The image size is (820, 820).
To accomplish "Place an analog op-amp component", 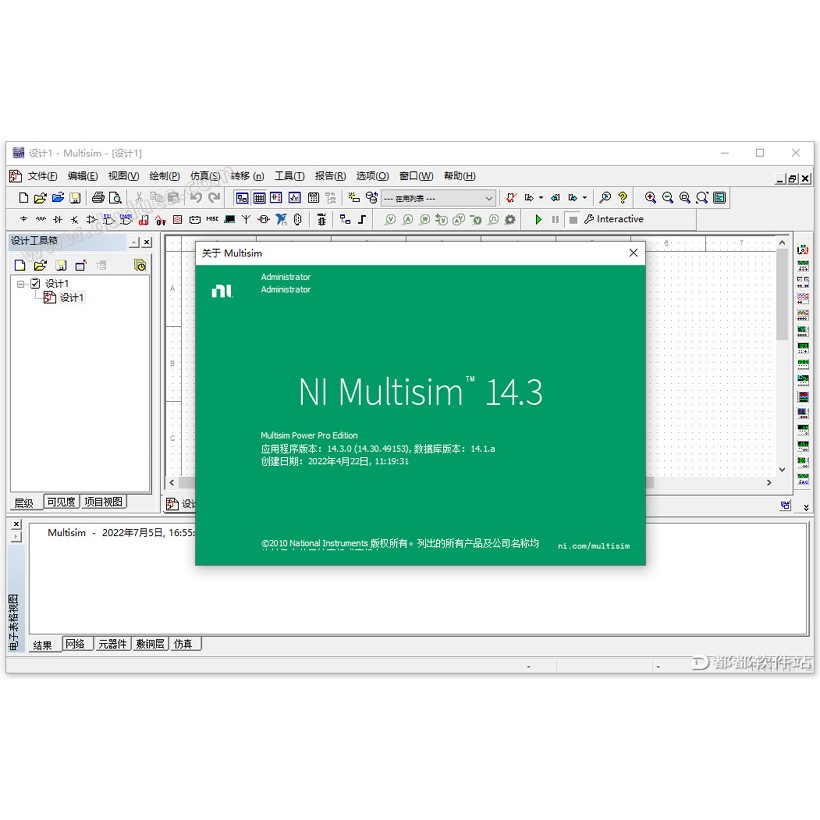I will (92, 220).
